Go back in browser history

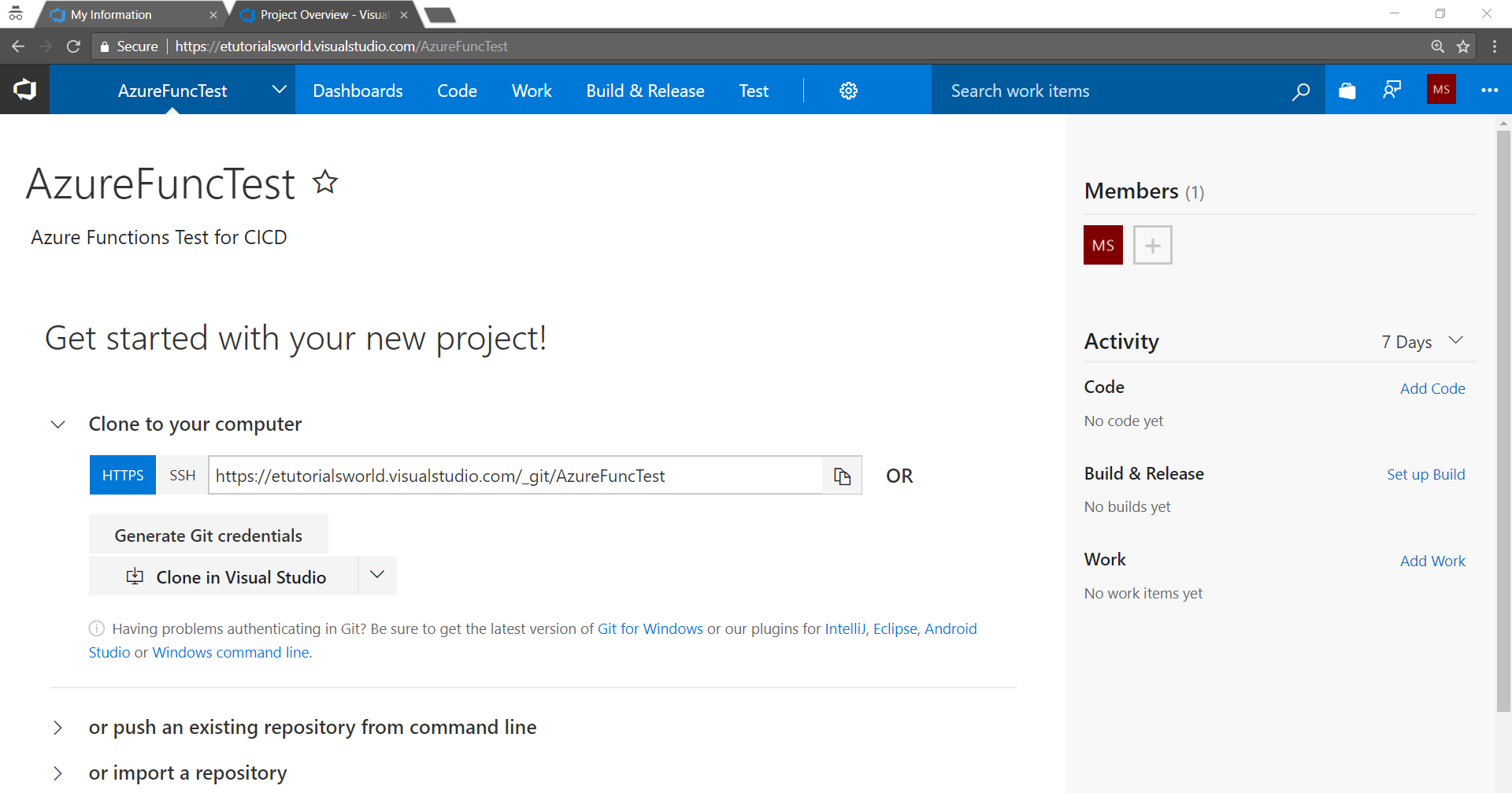[x=18, y=46]
